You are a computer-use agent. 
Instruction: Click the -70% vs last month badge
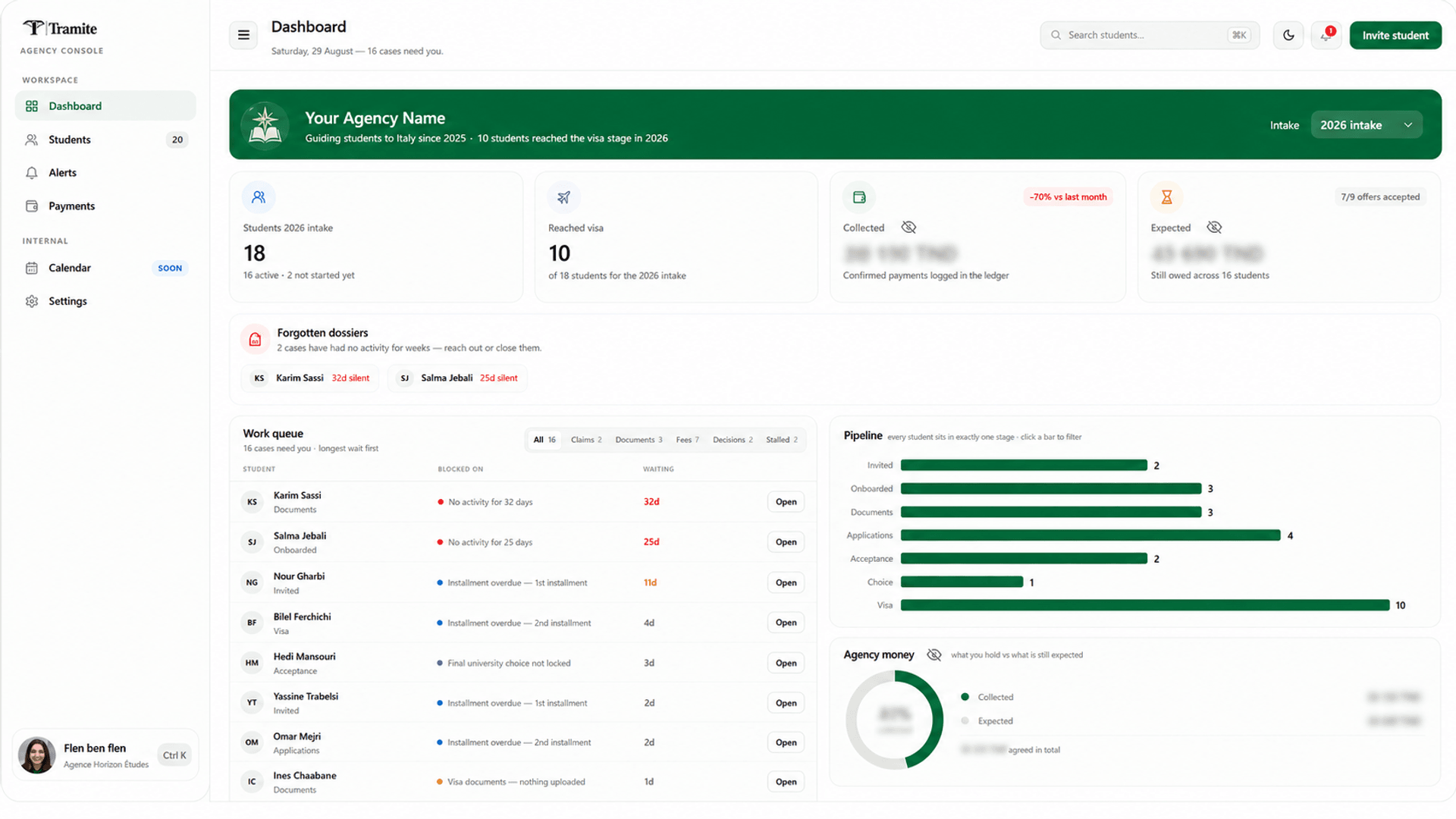click(x=1068, y=197)
